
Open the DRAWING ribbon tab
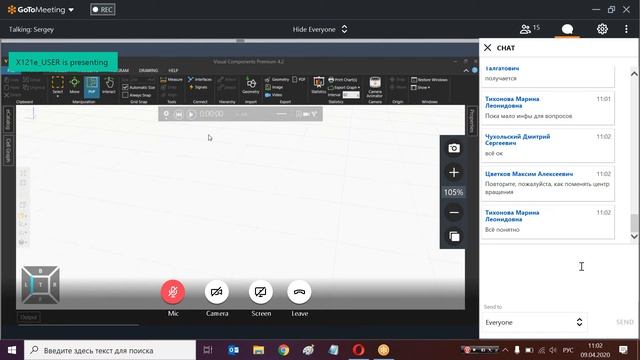pyautogui.click(x=148, y=70)
